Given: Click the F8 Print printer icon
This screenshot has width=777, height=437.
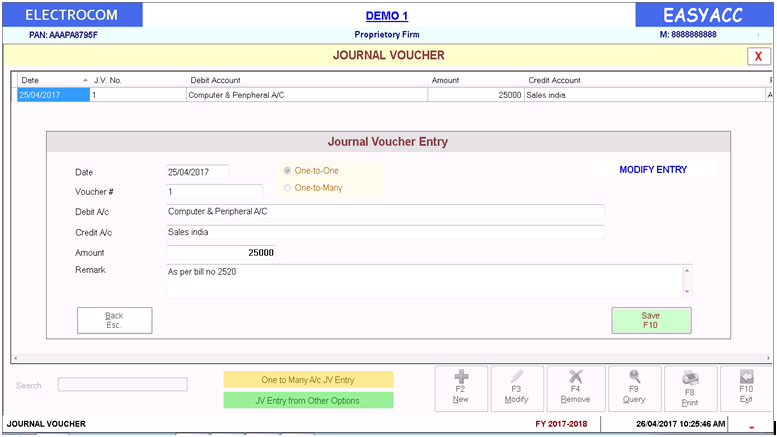Looking at the screenshot, I should point(690,379).
